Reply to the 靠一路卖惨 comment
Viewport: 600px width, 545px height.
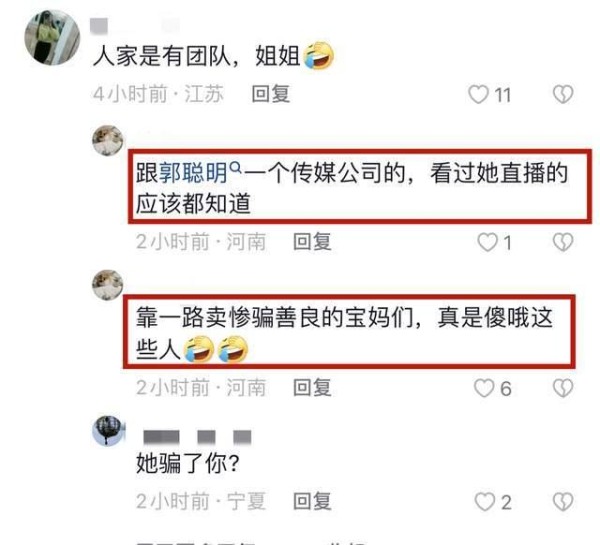[x=312, y=388]
